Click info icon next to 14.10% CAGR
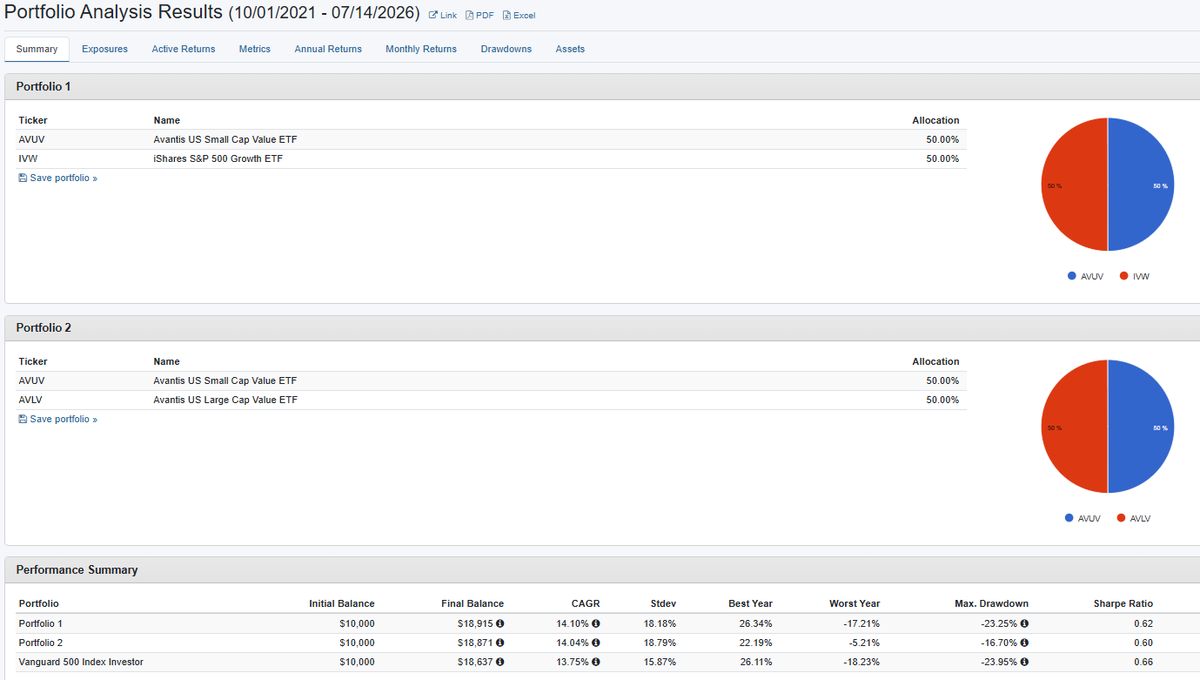This screenshot has height=680, width=1200. tap(596, 623)
